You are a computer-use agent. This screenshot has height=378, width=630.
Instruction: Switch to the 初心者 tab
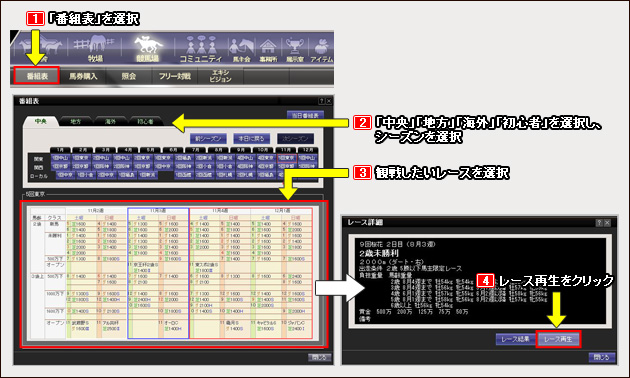click(145, 121)
